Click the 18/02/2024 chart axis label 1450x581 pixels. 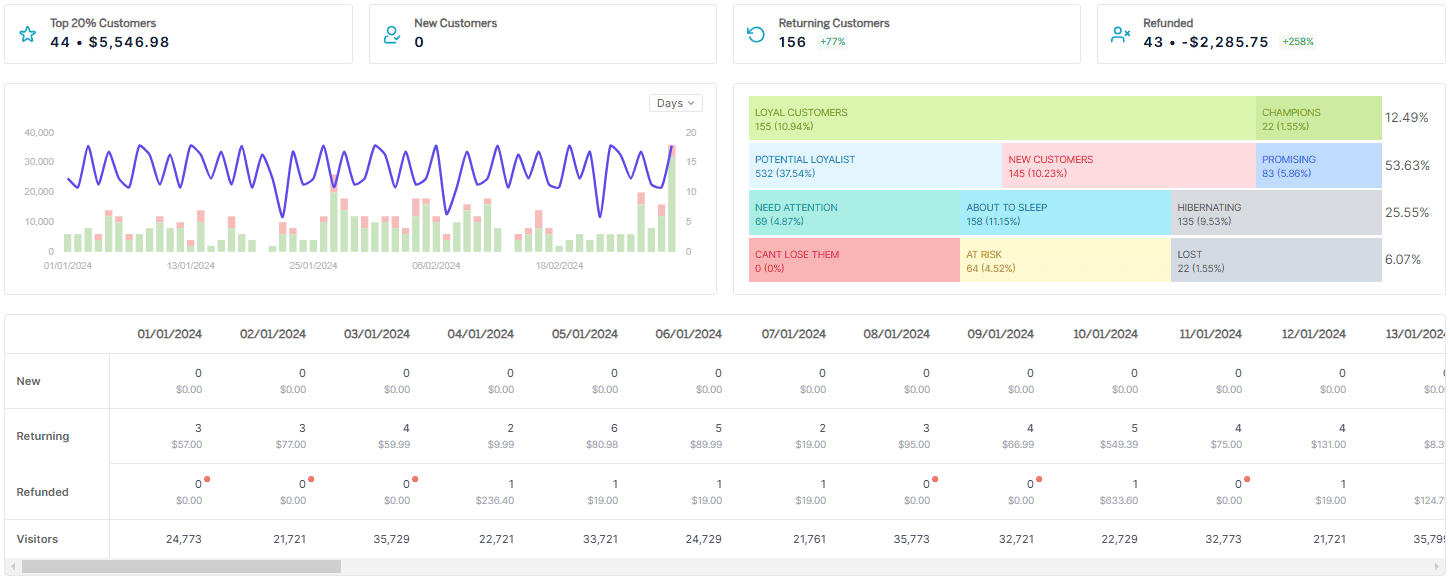coord(559,266)
